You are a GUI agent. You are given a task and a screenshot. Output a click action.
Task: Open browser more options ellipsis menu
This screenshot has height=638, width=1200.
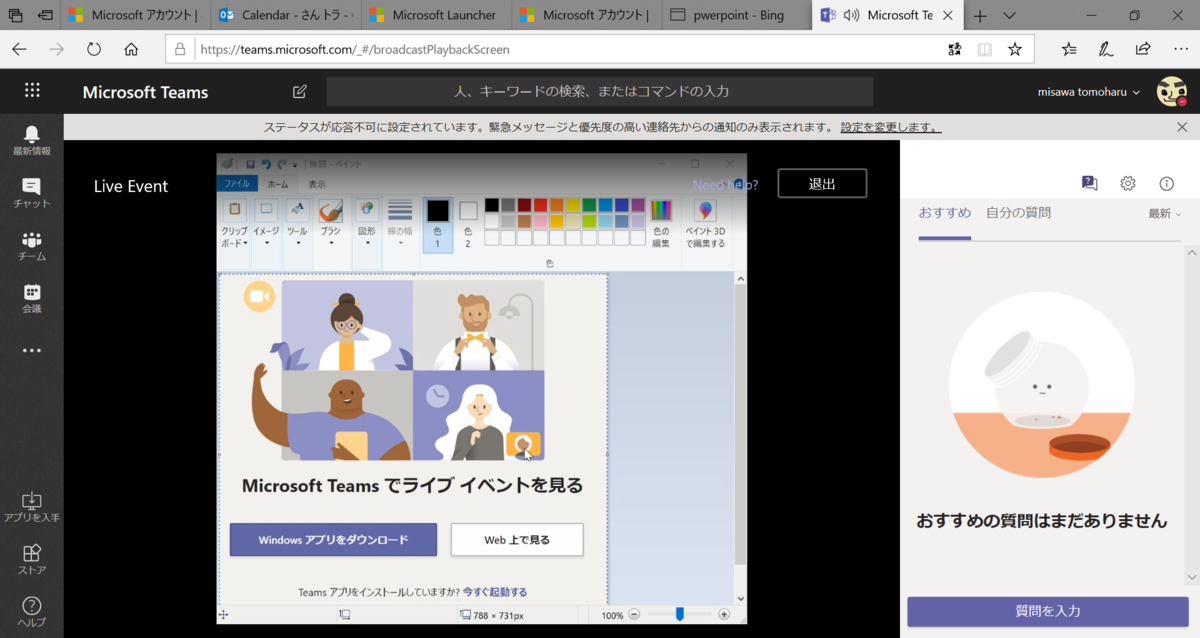click(x=1180, y=49)
